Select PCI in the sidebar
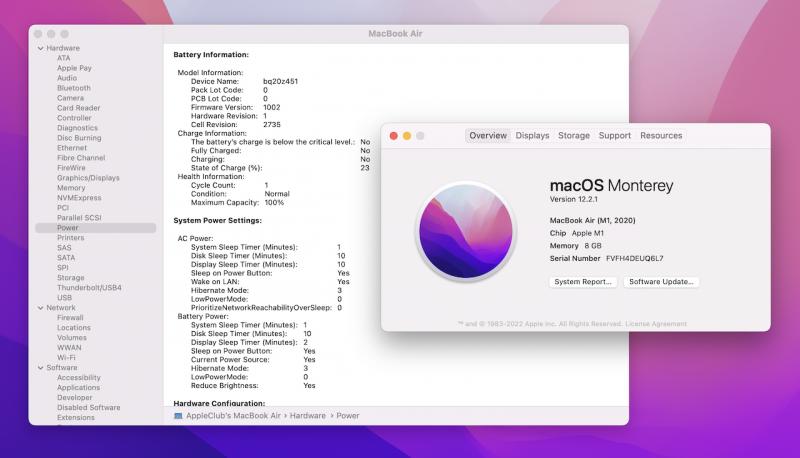The image size is (800, 458). pyautogui.click(x=63, y=208)
